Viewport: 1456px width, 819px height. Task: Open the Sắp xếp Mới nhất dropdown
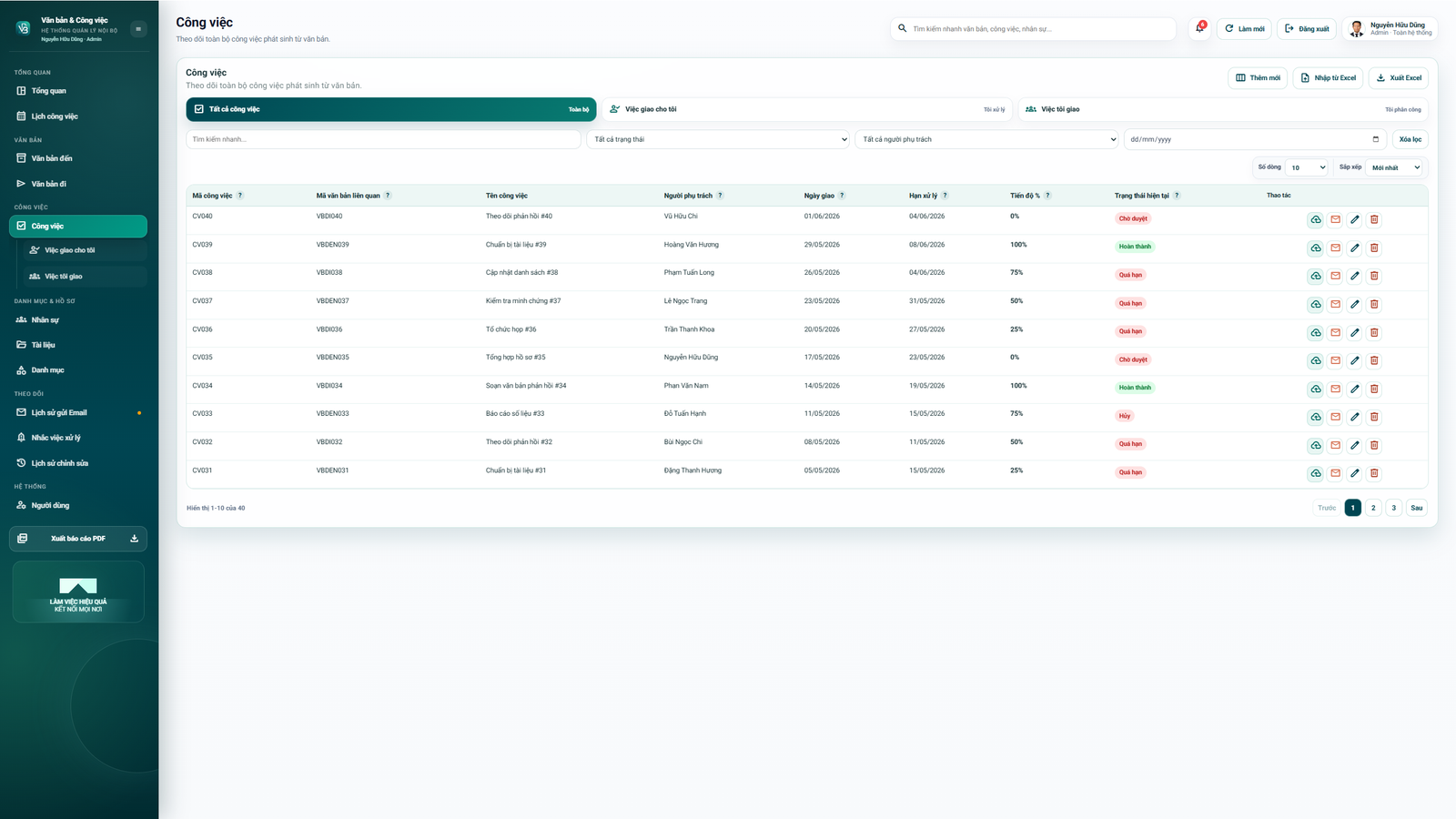tap(1393, 167)
